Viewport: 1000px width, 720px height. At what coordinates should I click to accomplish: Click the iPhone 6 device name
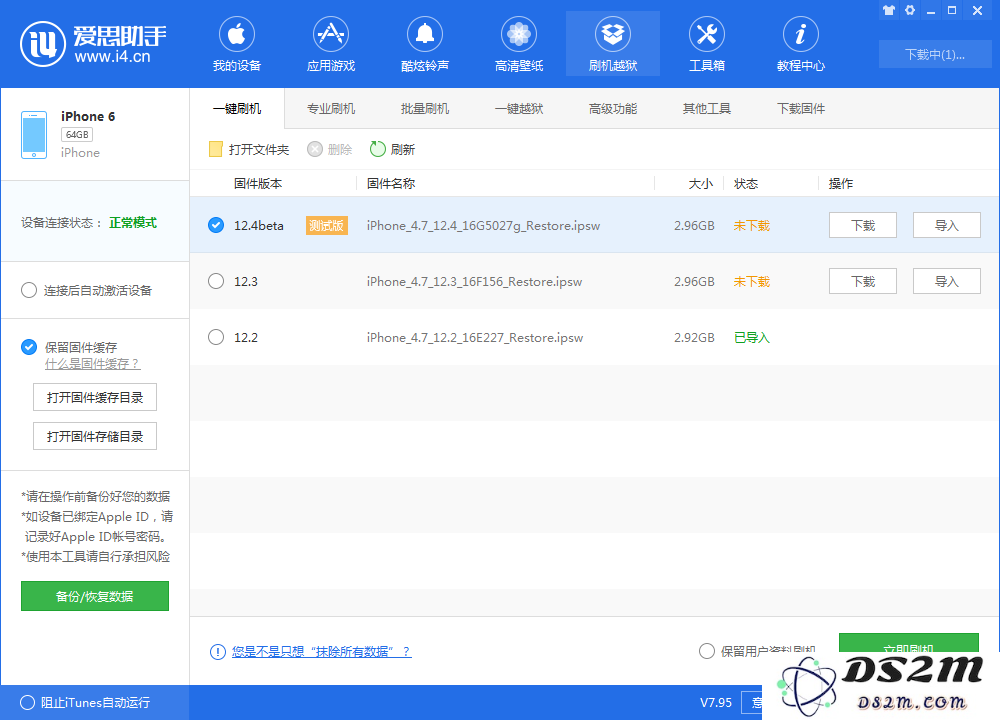88,116
